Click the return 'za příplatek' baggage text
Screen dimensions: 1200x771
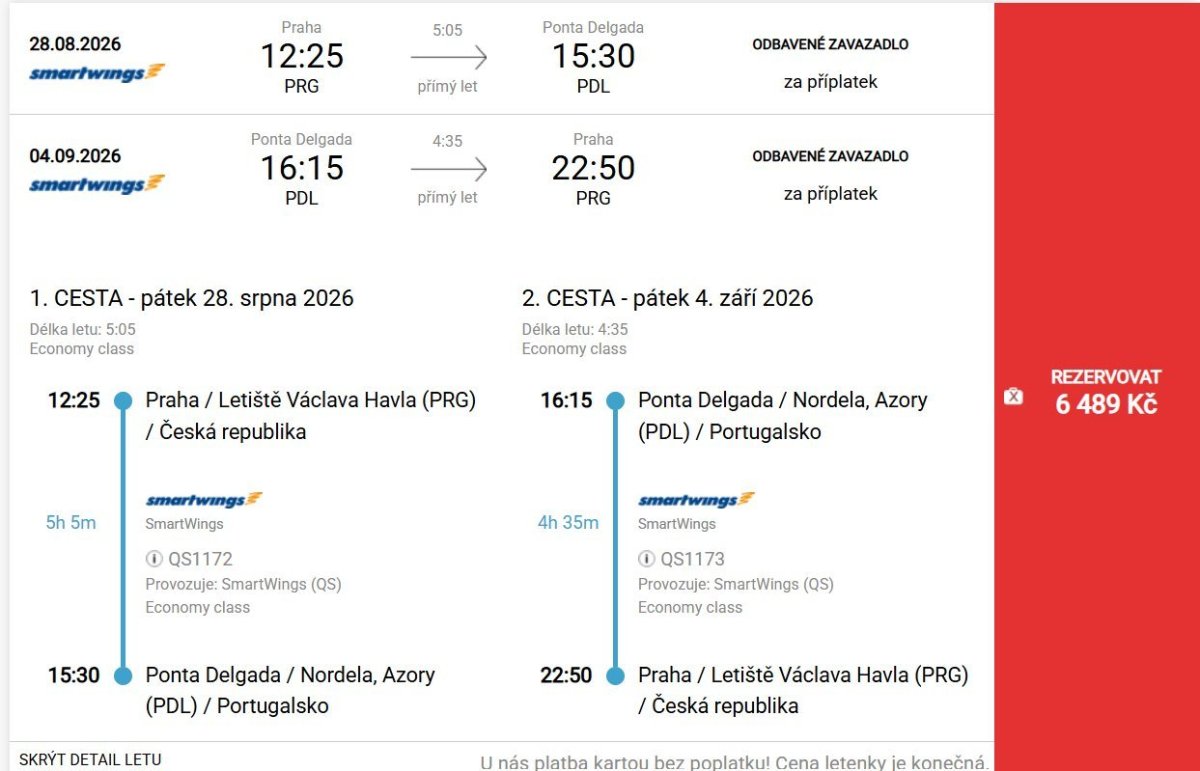(830, 193)
